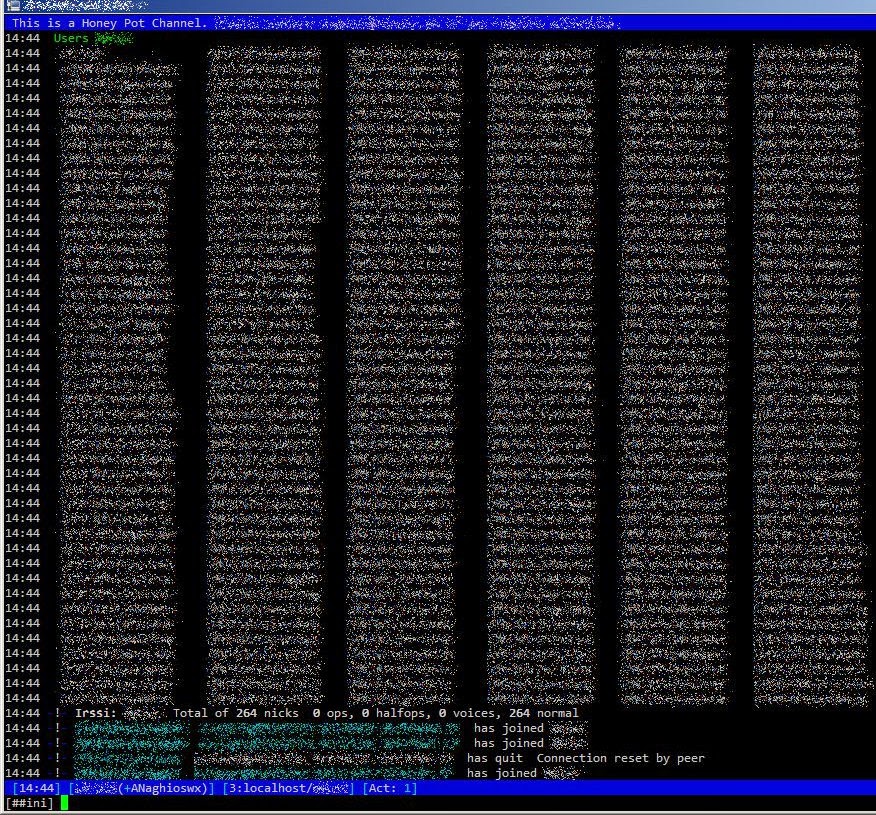Click the timestamp on the 'has quit' line
The height and width of the screenshot is (815, 876).
click(22, 759)
